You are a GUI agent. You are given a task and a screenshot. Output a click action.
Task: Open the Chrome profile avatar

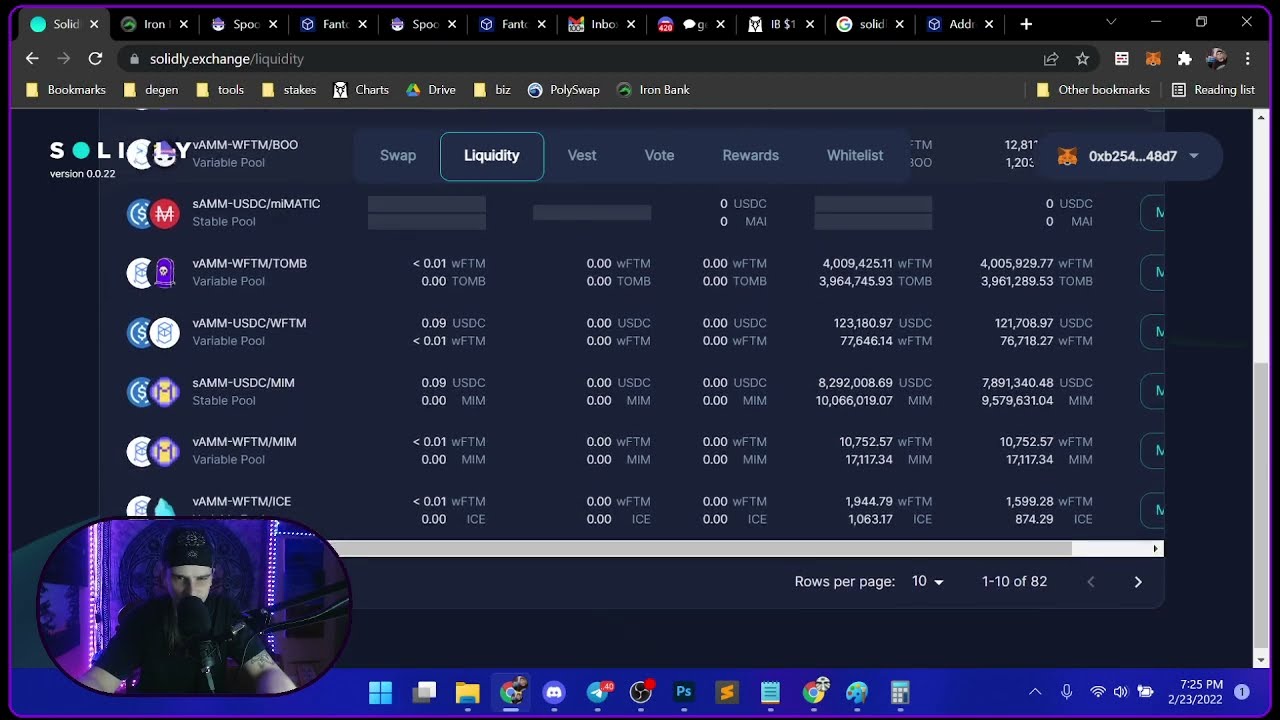pos(1217,59)
